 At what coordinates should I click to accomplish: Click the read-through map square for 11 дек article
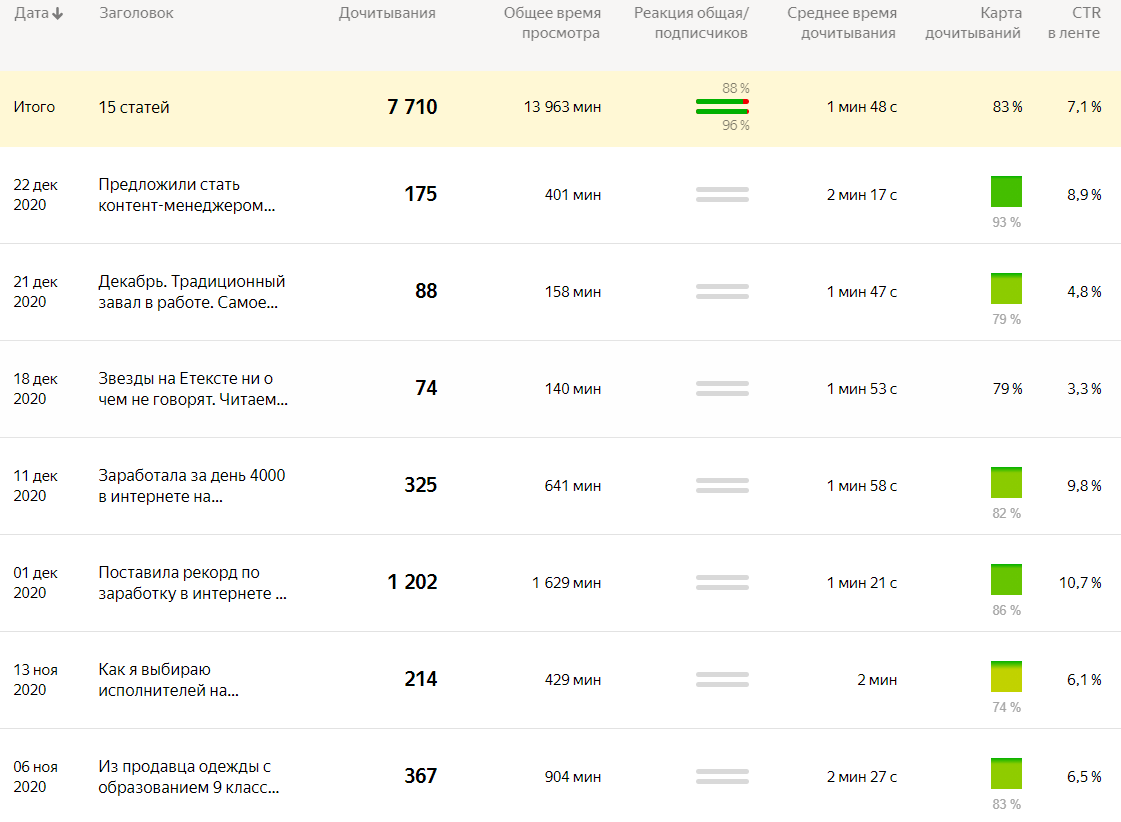coord(1006,483)
